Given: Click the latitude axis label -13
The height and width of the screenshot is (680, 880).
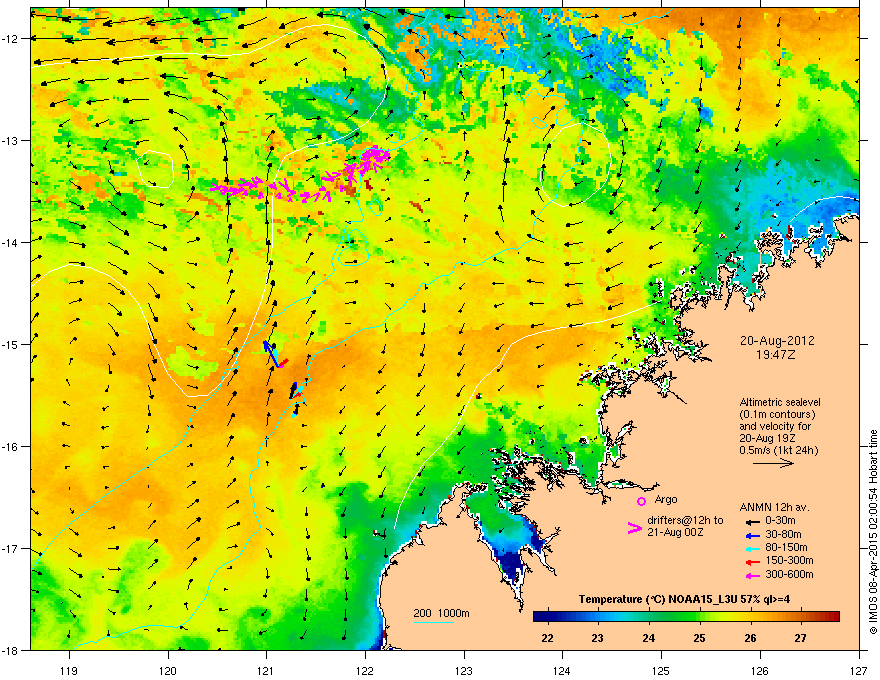Looking at the screenshot, I should [11, 141].
